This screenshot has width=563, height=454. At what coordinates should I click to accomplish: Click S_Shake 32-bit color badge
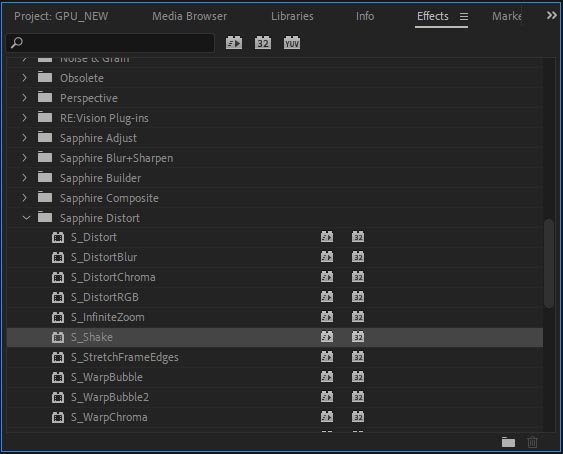click(358, 337)
